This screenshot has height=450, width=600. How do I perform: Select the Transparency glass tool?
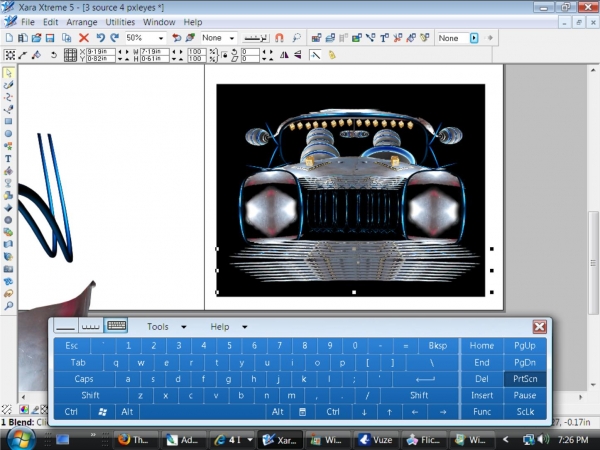(8, 183)
